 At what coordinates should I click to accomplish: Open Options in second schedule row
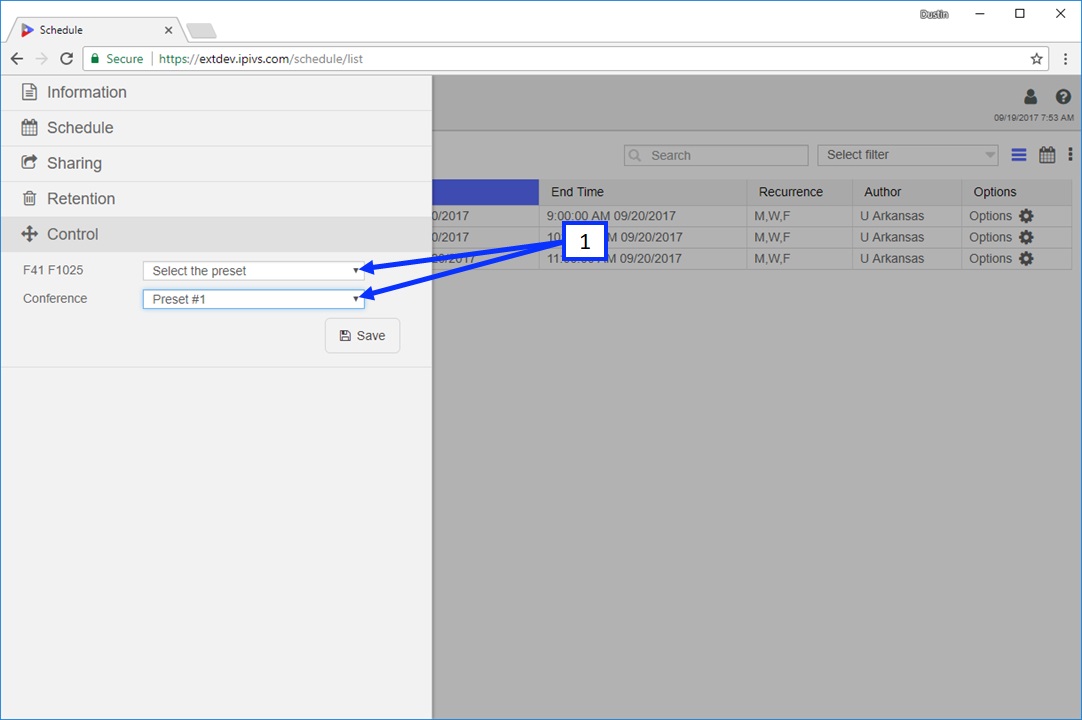pos(990,237)
